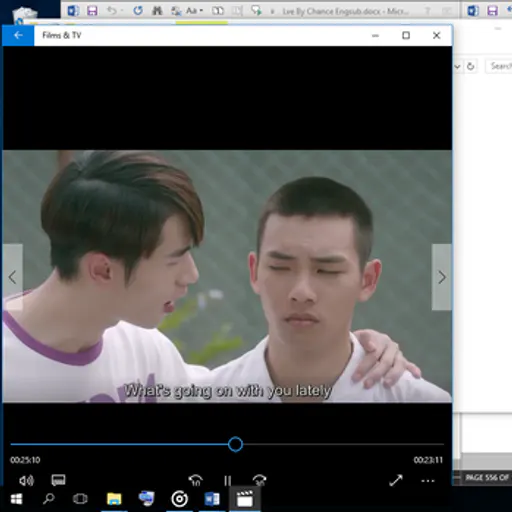Redo action in Word toolbar

[138, 11]
